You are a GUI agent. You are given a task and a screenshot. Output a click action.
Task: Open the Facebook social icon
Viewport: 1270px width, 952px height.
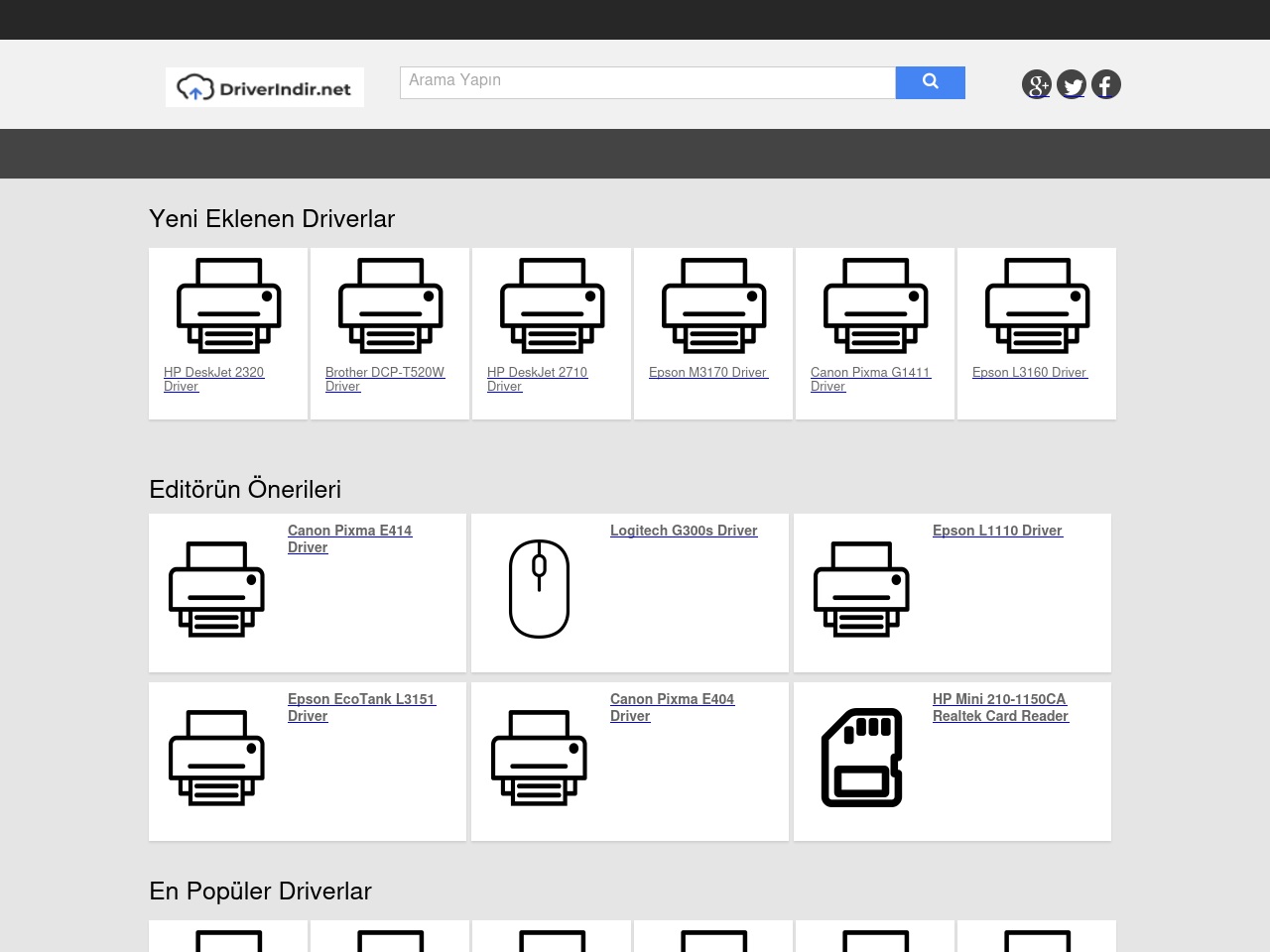pos(1106,84)
